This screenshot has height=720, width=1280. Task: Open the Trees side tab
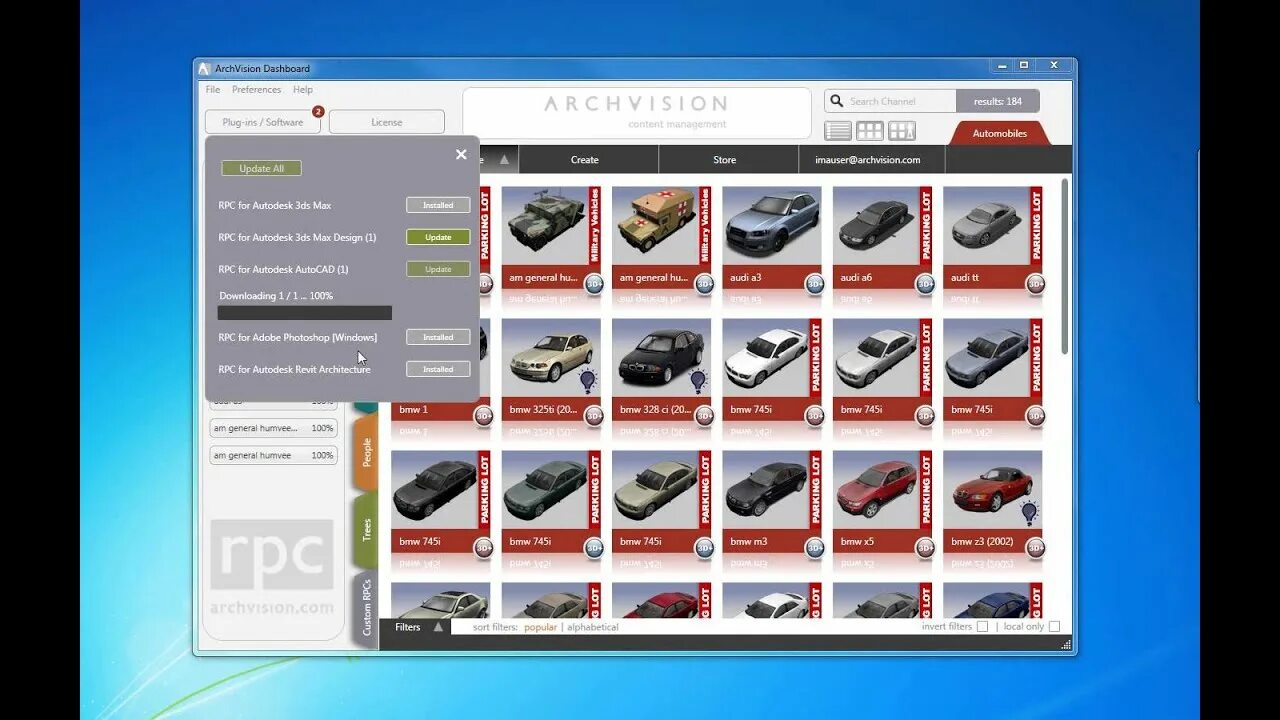[366, 530]
